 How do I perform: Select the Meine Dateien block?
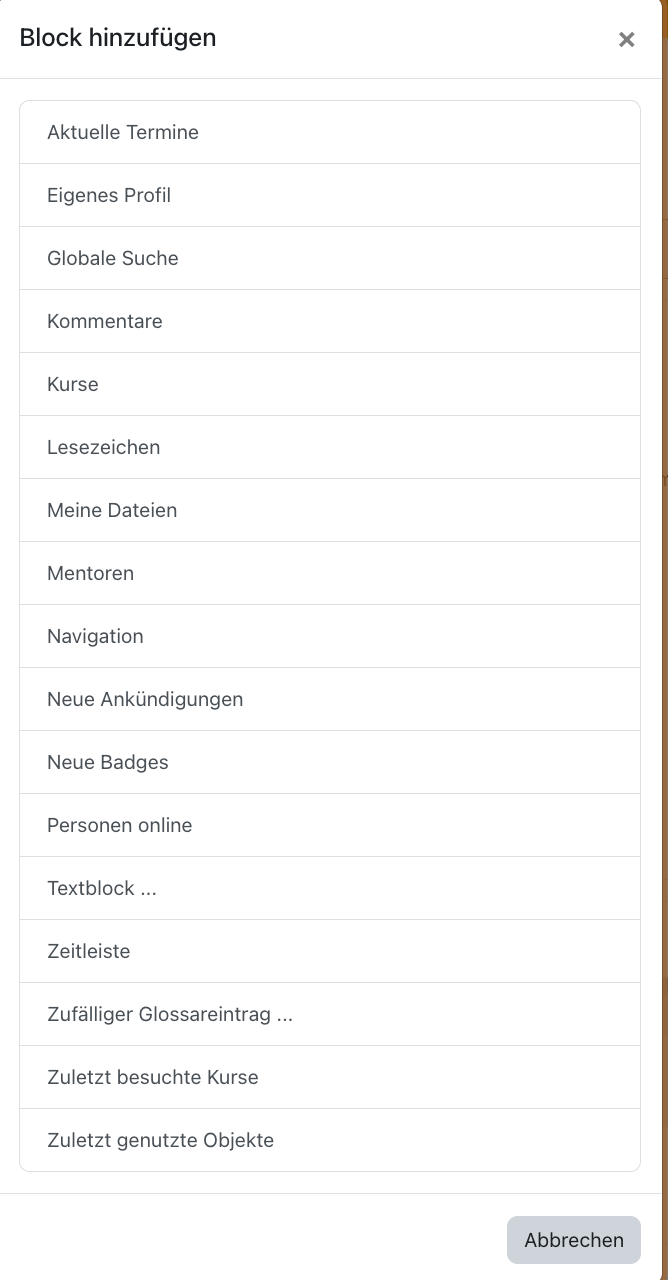(x=330, y=510)
